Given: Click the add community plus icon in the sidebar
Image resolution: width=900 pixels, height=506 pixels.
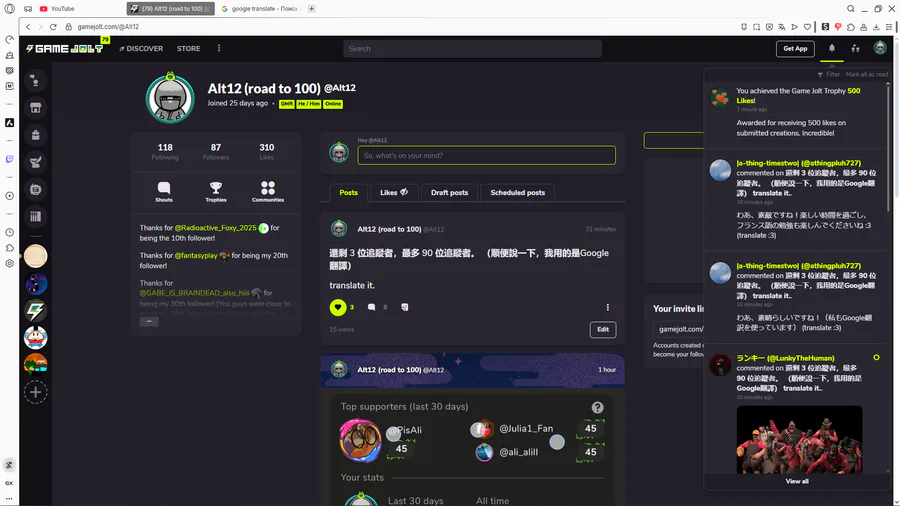Looking at the screenshot, I should pos(36,392).
